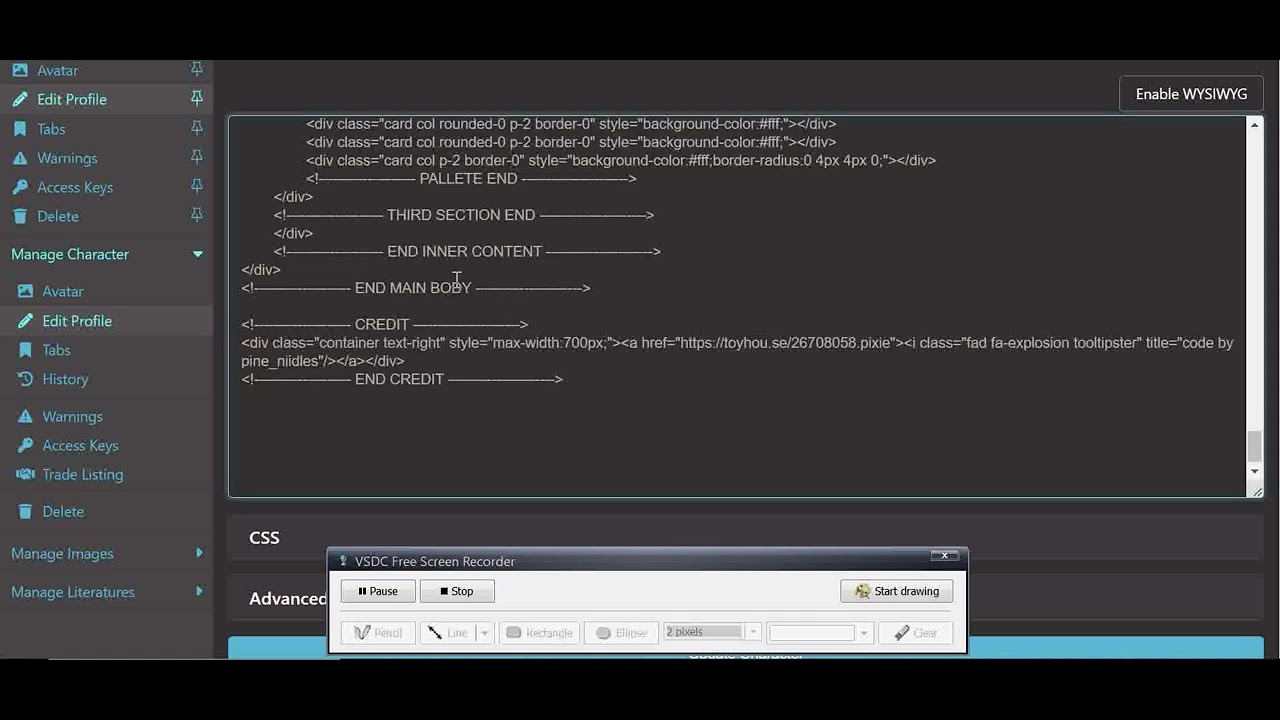
Task: Open the History page
Action: [65, 379]
